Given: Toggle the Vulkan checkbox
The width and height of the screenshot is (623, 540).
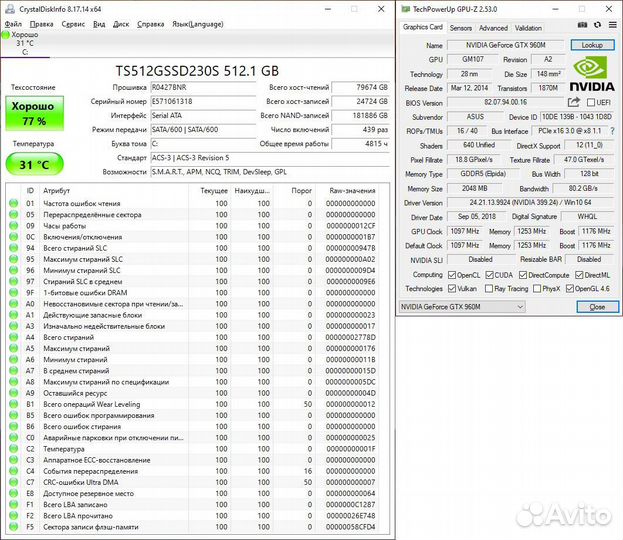Looking at the screenshot, I should pos(452,288).
